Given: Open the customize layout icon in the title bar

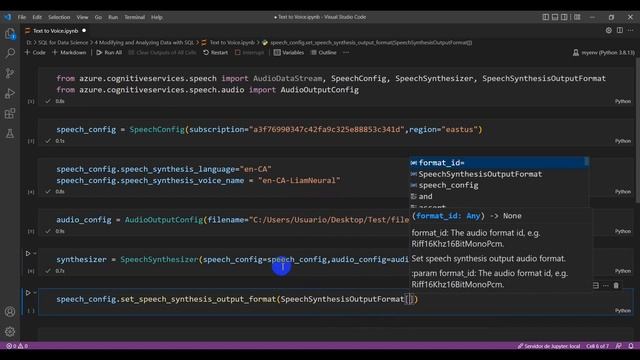Looking at the screenshot, I should click(577, 17).
